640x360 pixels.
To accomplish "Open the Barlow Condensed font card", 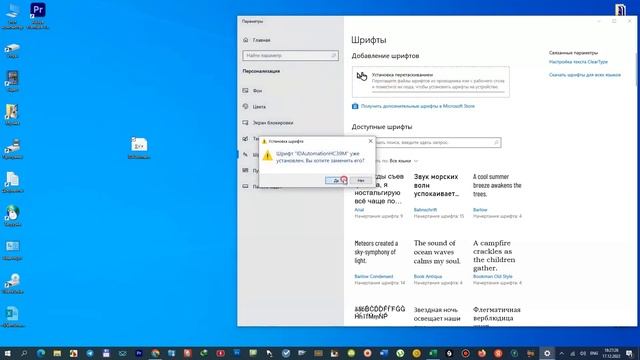I will 379,262.
